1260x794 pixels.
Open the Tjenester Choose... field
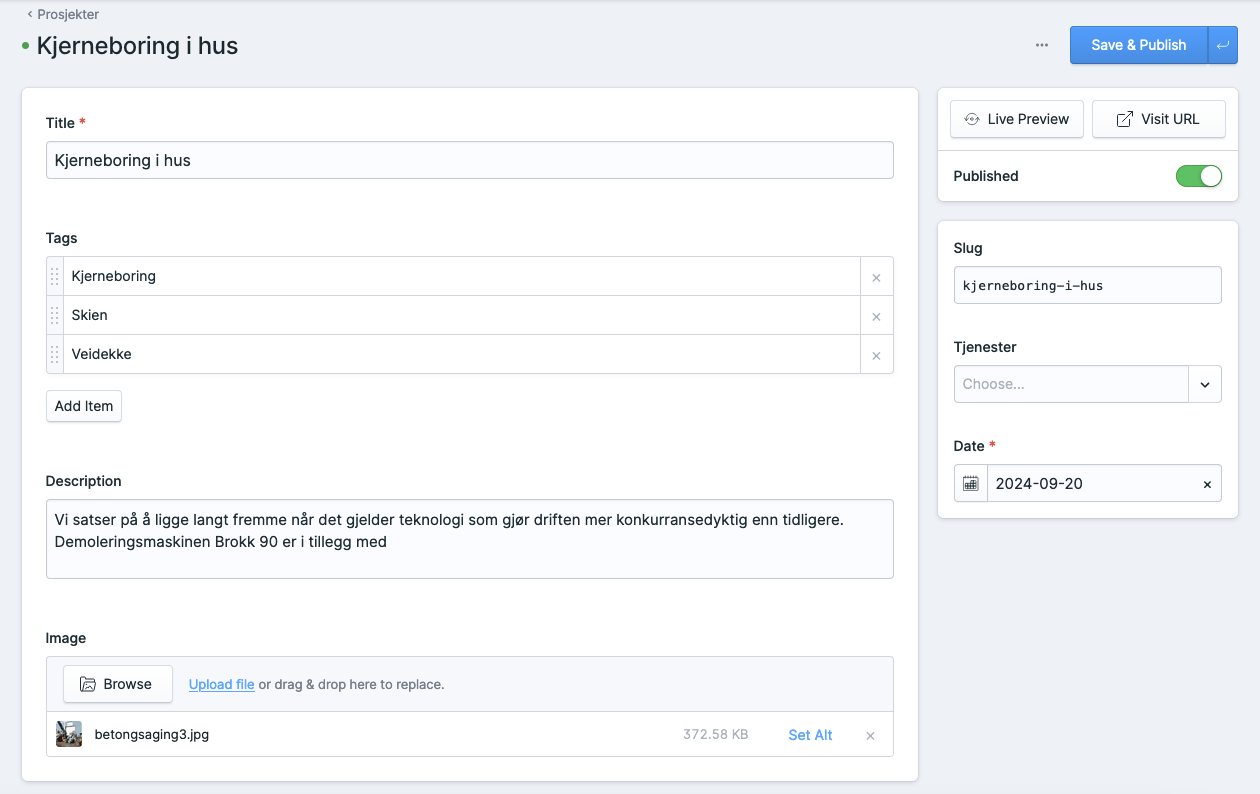tap(1070, 384)
